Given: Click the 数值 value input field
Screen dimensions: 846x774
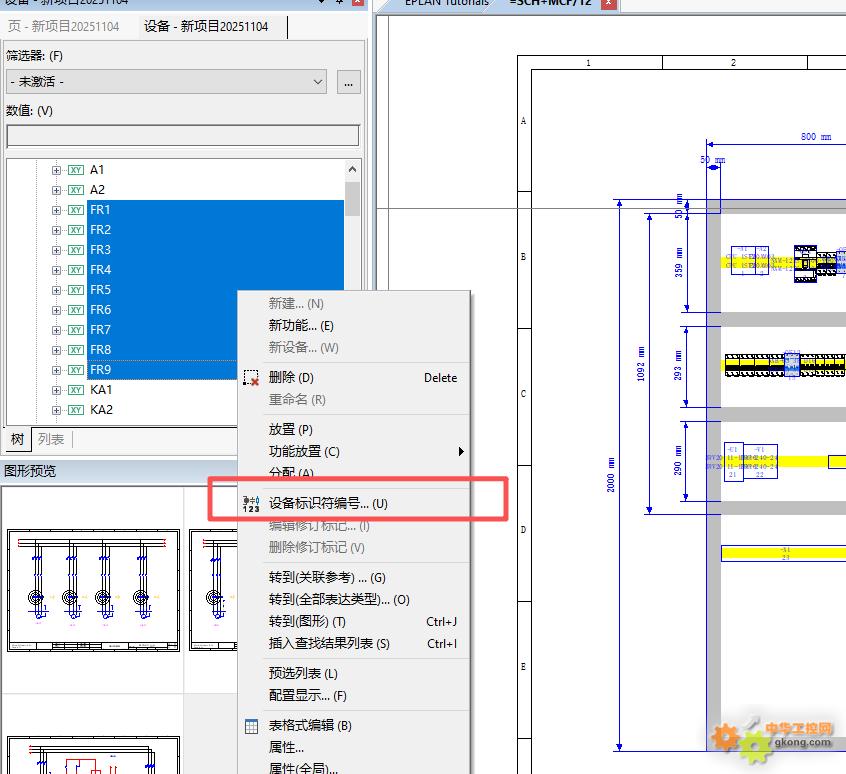Looking at the screenshot, I should 182,136.
